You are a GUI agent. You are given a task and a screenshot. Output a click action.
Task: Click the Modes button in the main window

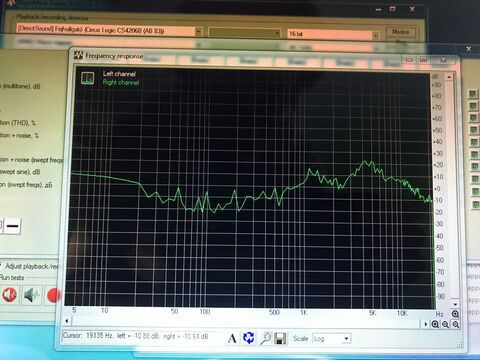[401, 32]
